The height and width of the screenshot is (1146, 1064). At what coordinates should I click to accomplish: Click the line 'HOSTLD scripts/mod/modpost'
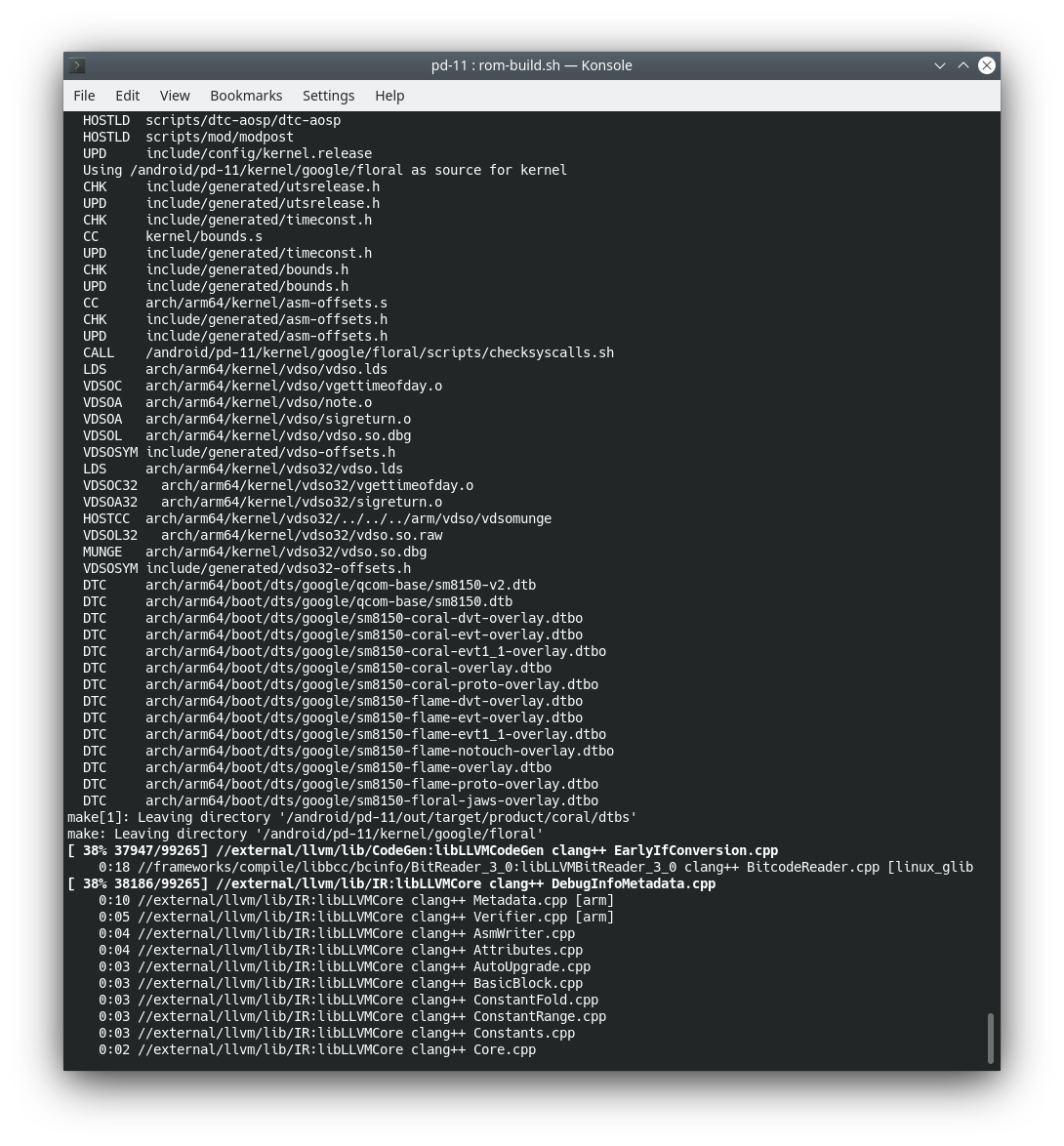(x=187, y=138)
